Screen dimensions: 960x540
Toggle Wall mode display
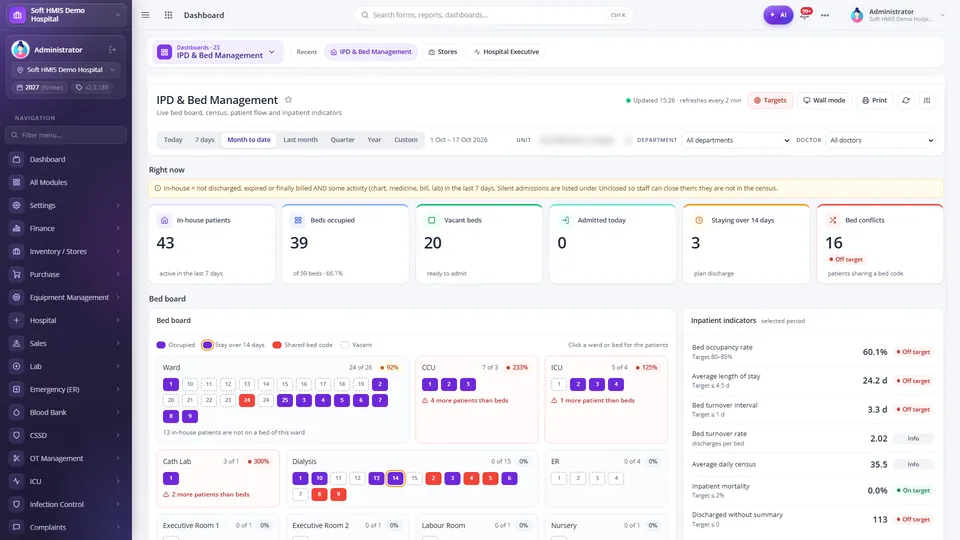[824, 100]
